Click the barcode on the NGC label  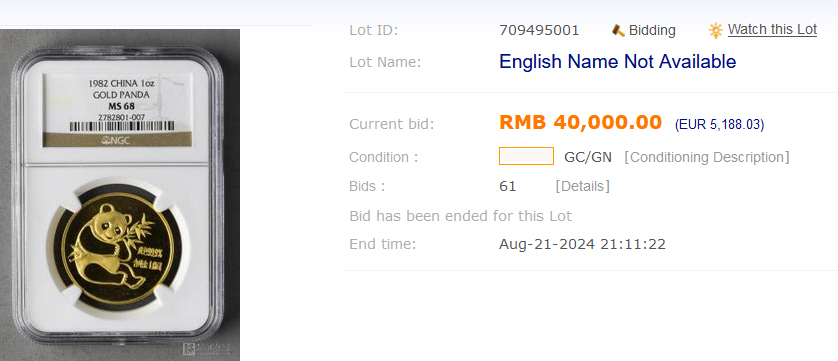[x=122, y=126]
